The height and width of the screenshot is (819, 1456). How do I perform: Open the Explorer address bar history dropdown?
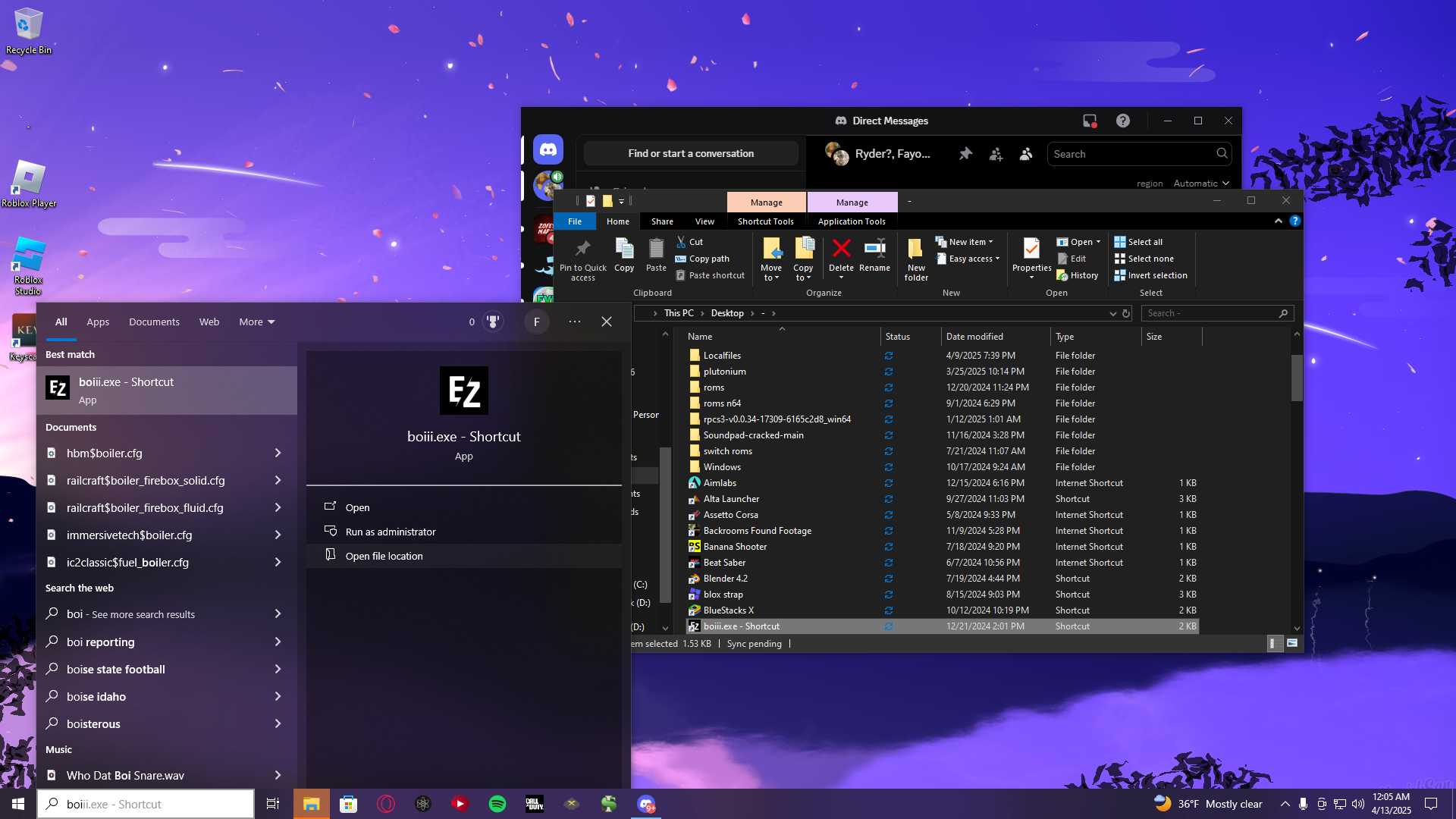1112,313
